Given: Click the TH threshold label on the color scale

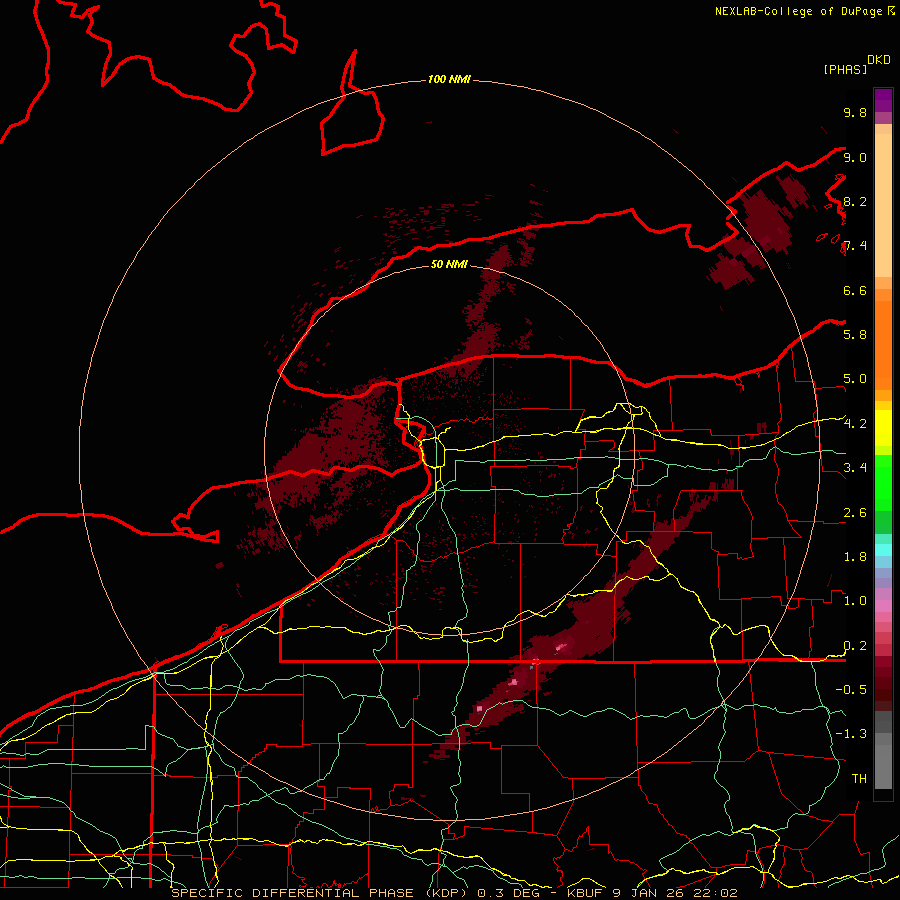Looking at the screenshot, I should click(859, 778).
